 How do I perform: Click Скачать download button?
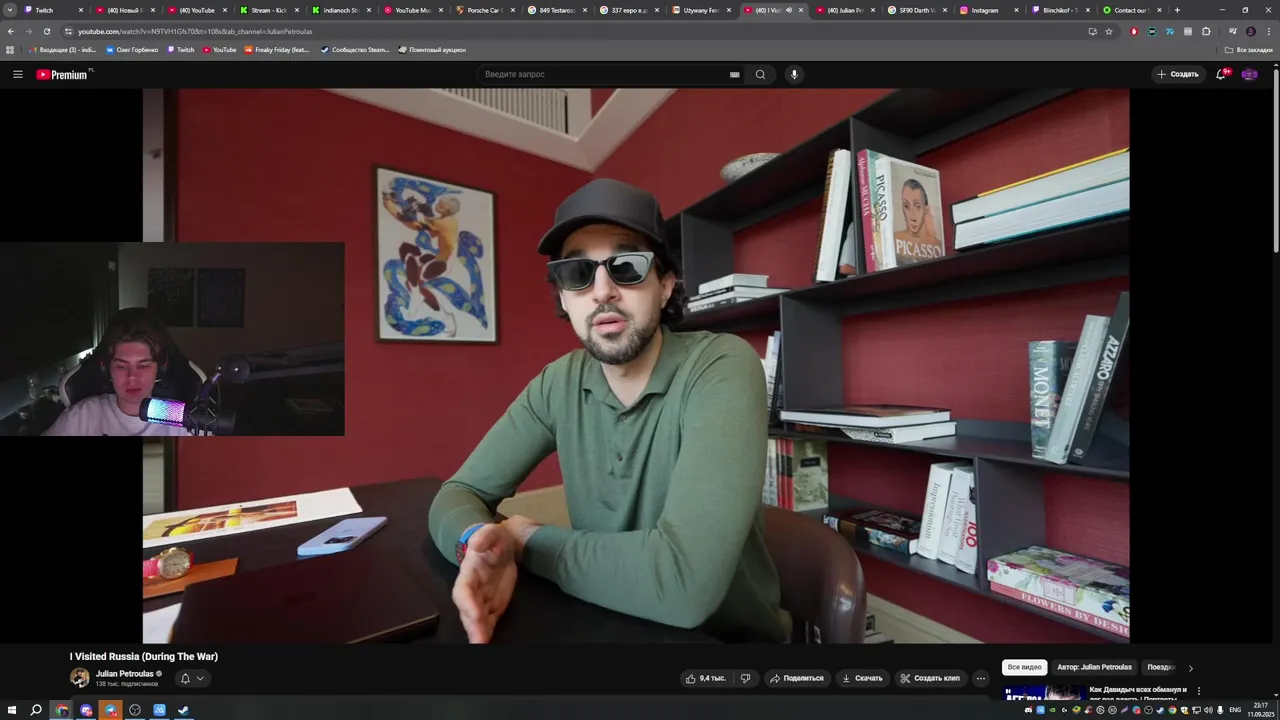pos(862,678)
